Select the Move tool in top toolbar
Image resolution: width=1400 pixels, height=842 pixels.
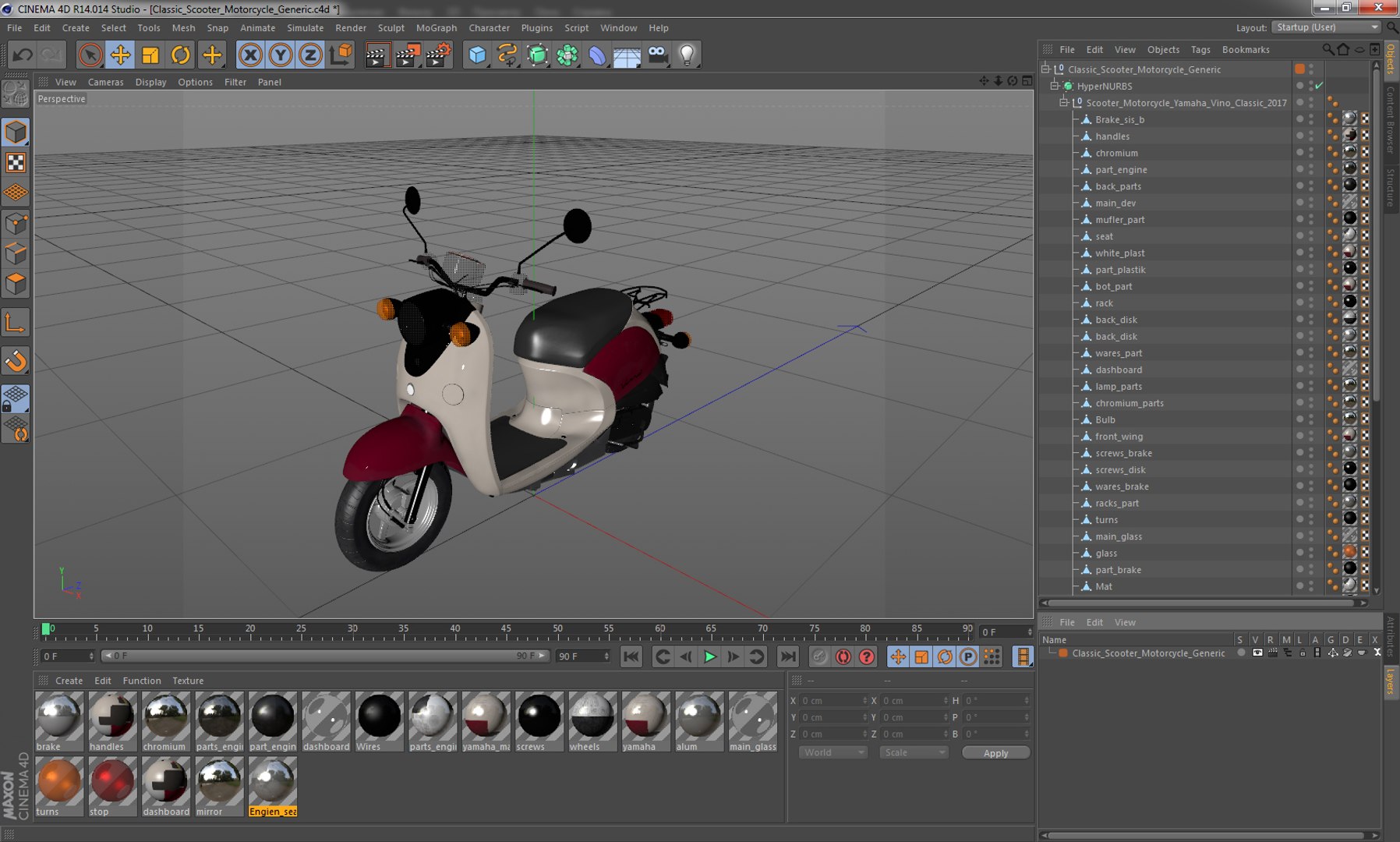[120, 55]
